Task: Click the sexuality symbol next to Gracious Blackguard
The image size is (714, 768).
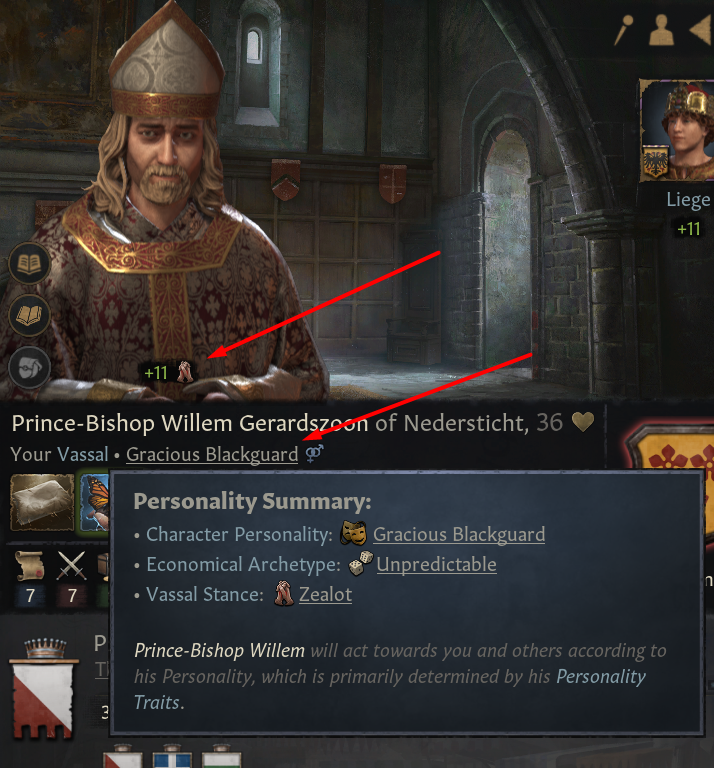Action: [x=314, y=454]
